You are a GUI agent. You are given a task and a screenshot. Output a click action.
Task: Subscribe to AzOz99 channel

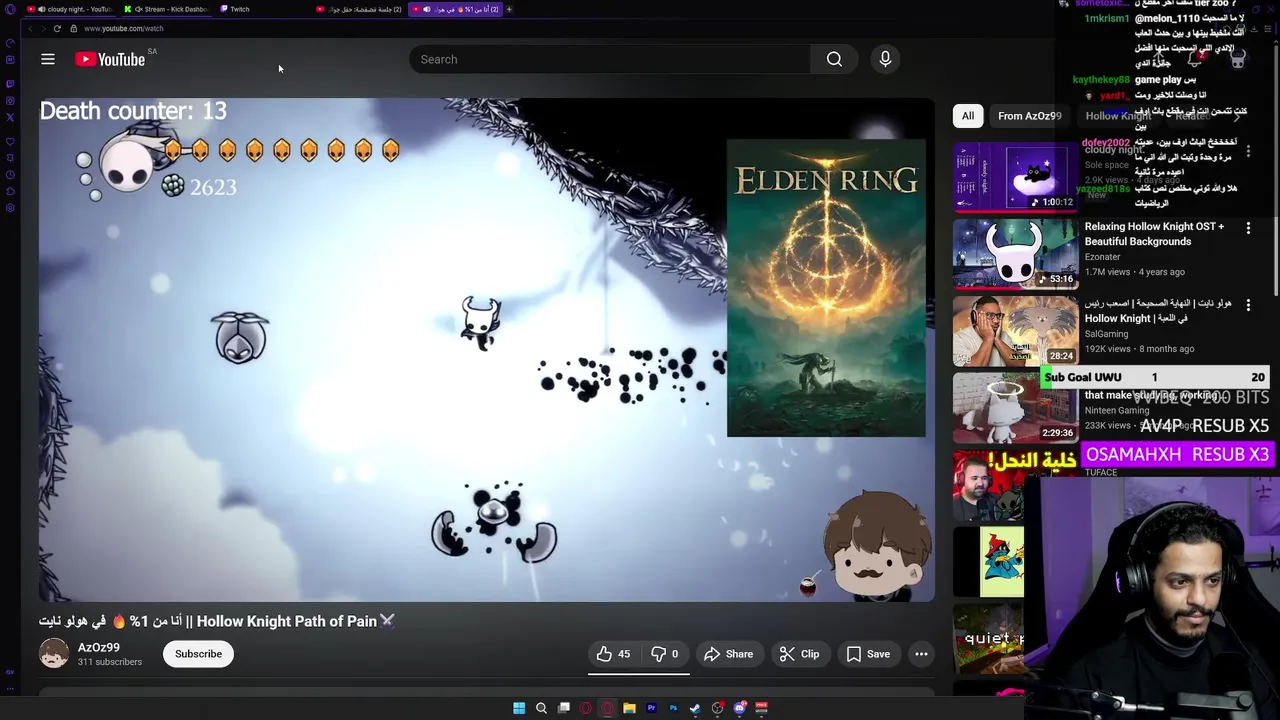pyautogui.click(x=198, y=654)
